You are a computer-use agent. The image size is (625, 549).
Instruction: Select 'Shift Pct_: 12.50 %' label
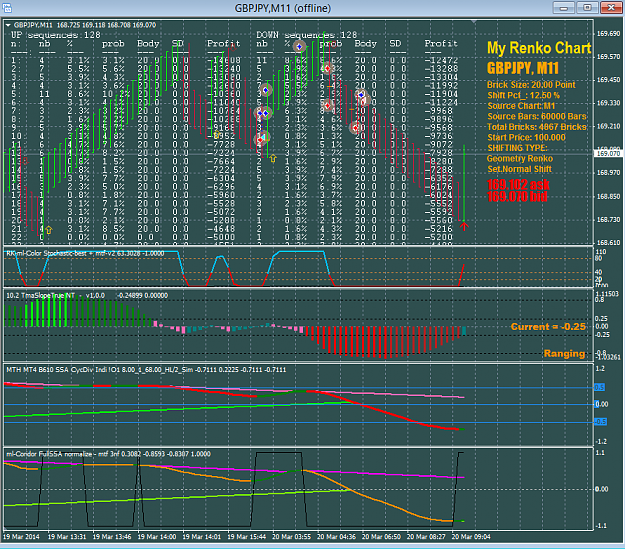click(523, 95)
